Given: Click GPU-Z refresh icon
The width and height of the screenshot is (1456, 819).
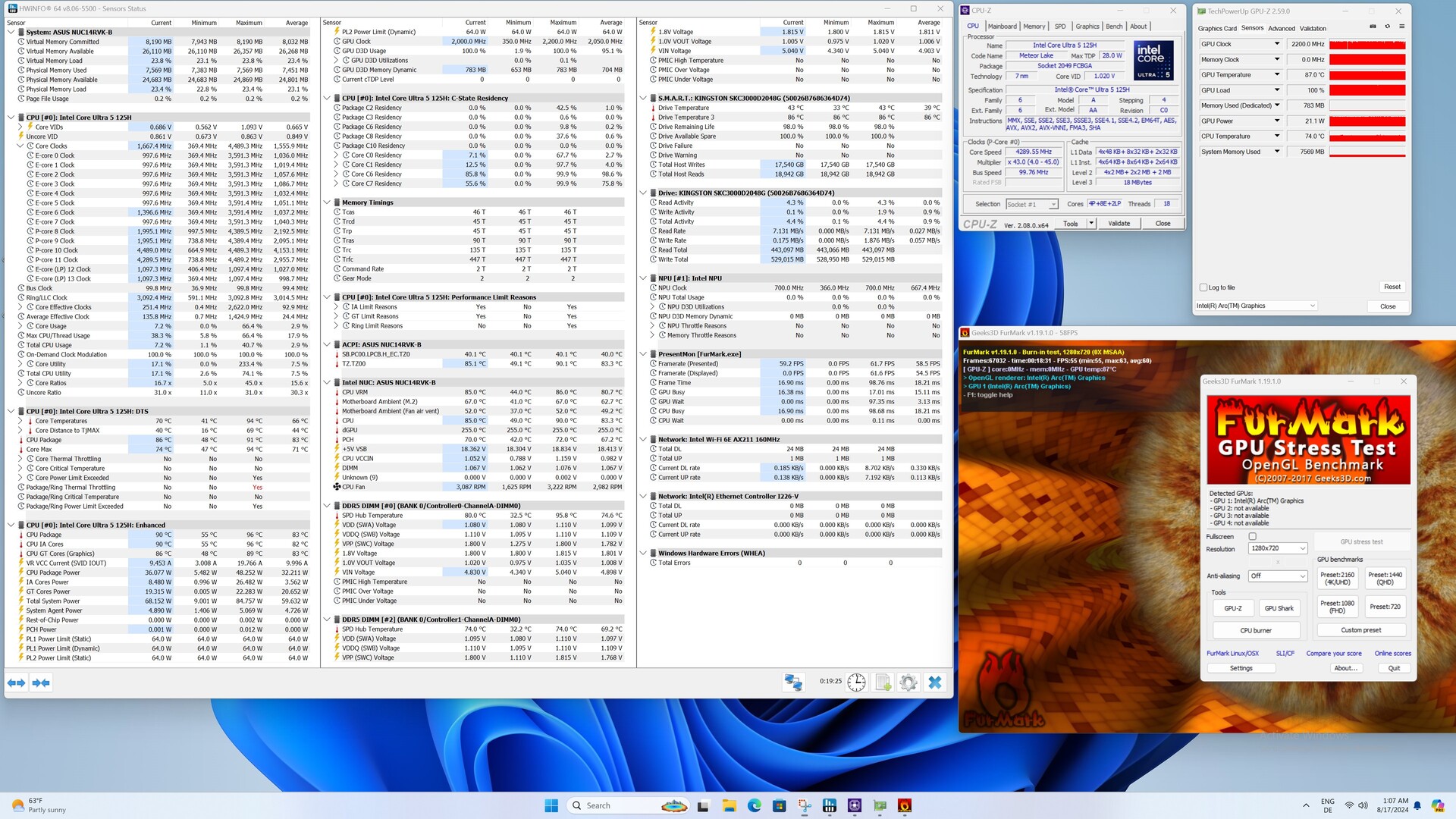Looking at the screenshot, I should pyautogui.click(x=1387, y=27).
